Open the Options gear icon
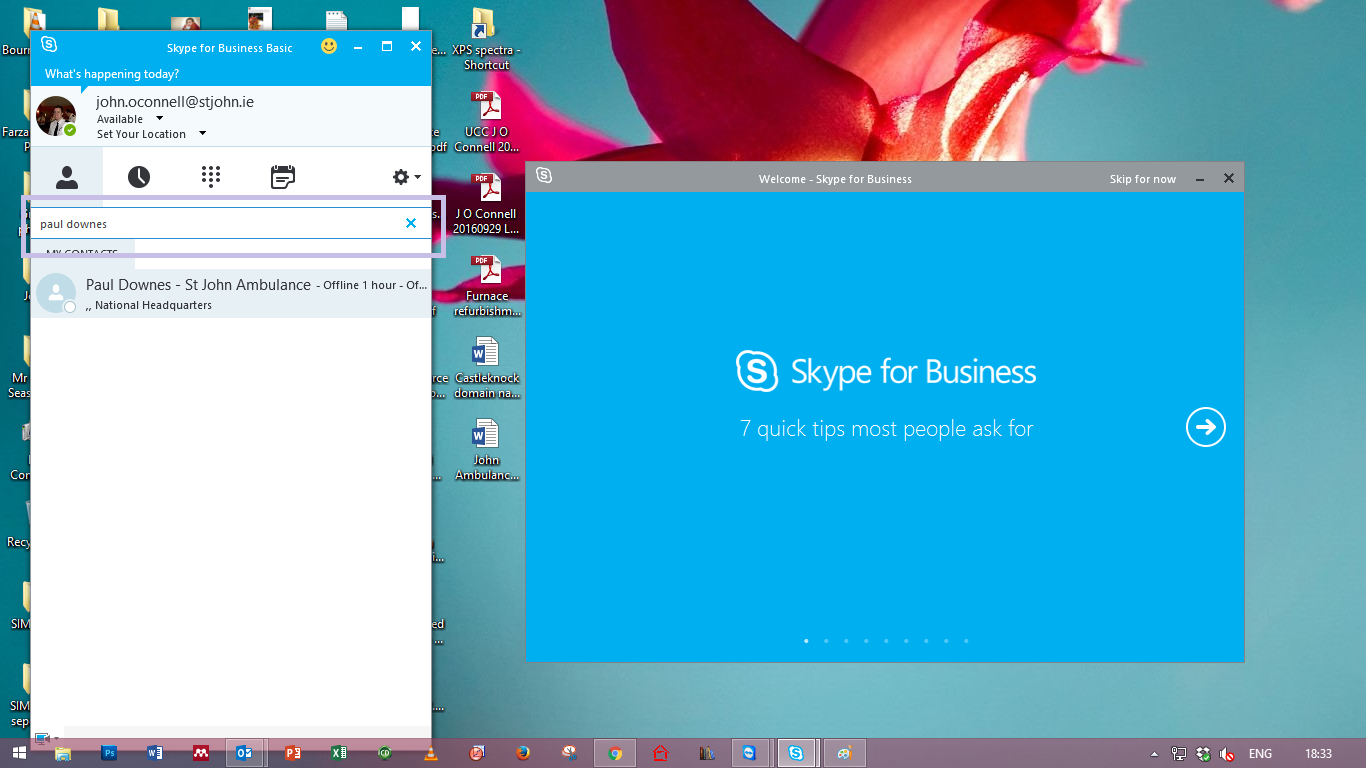The image size is (1366, 768). (x=400, y=177)
